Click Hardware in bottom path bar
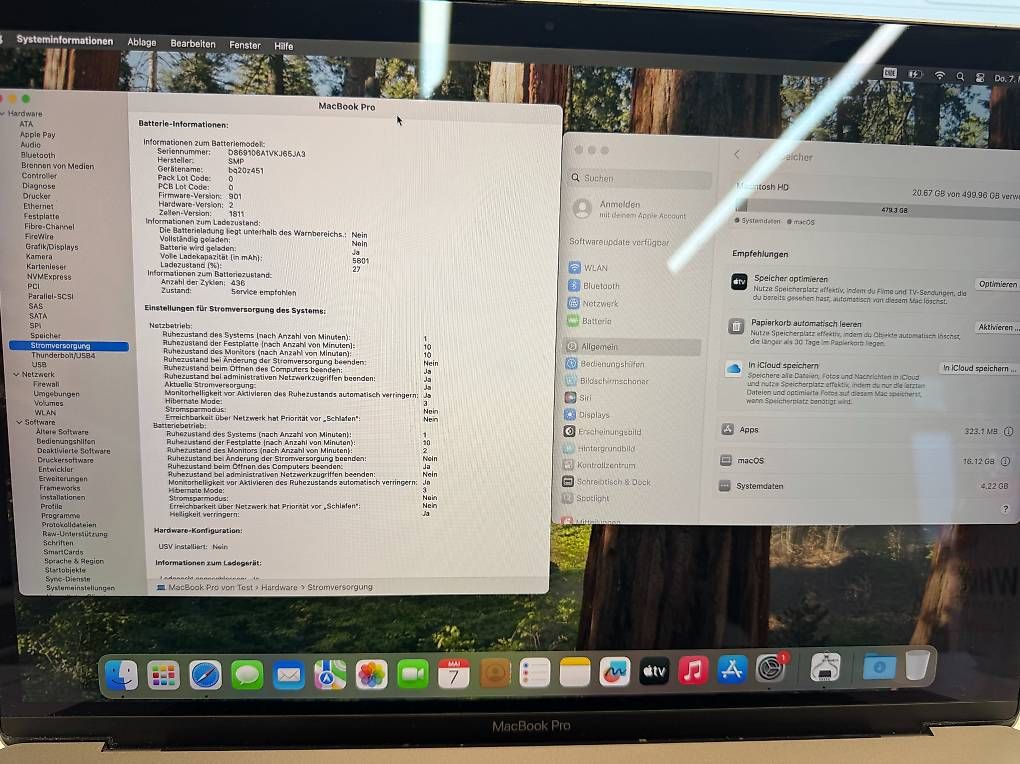 coord(279,587)
